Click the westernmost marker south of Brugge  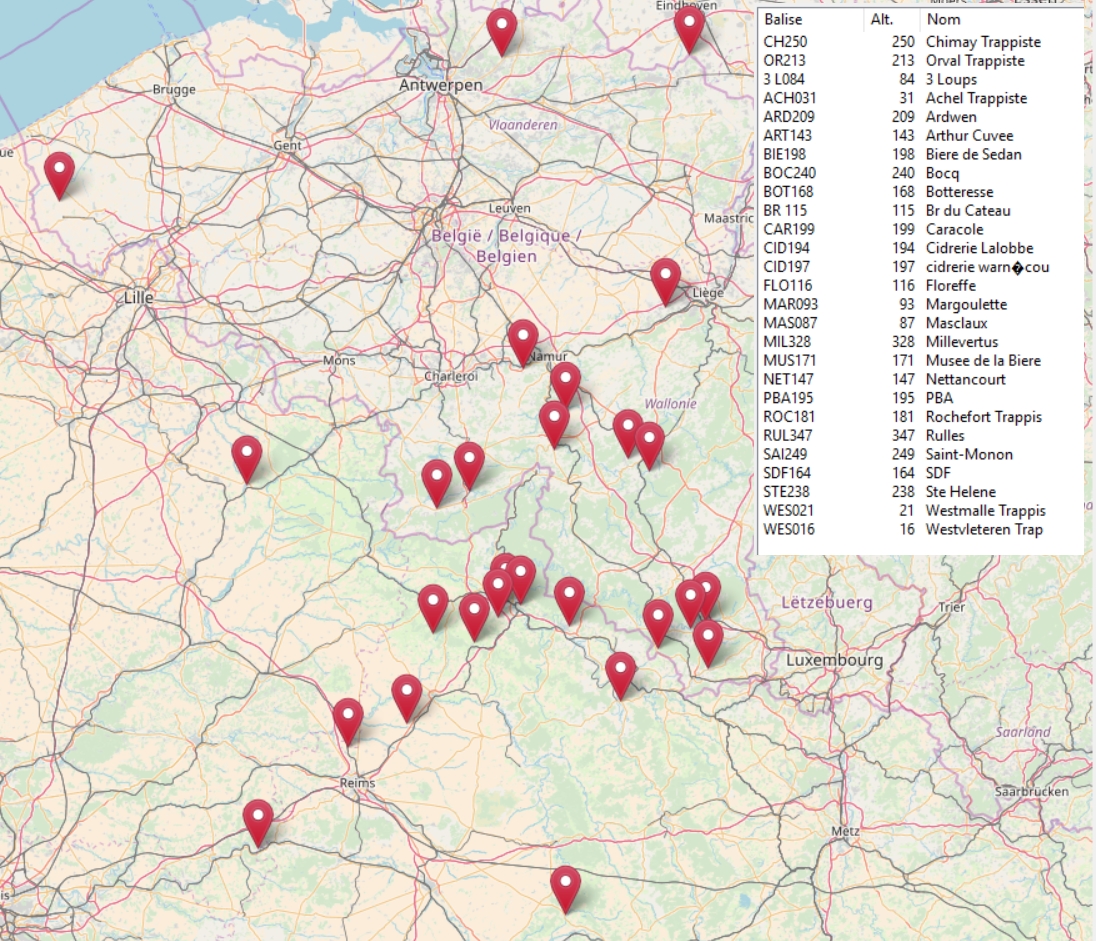pyautogui.click(x=60, y=172)
